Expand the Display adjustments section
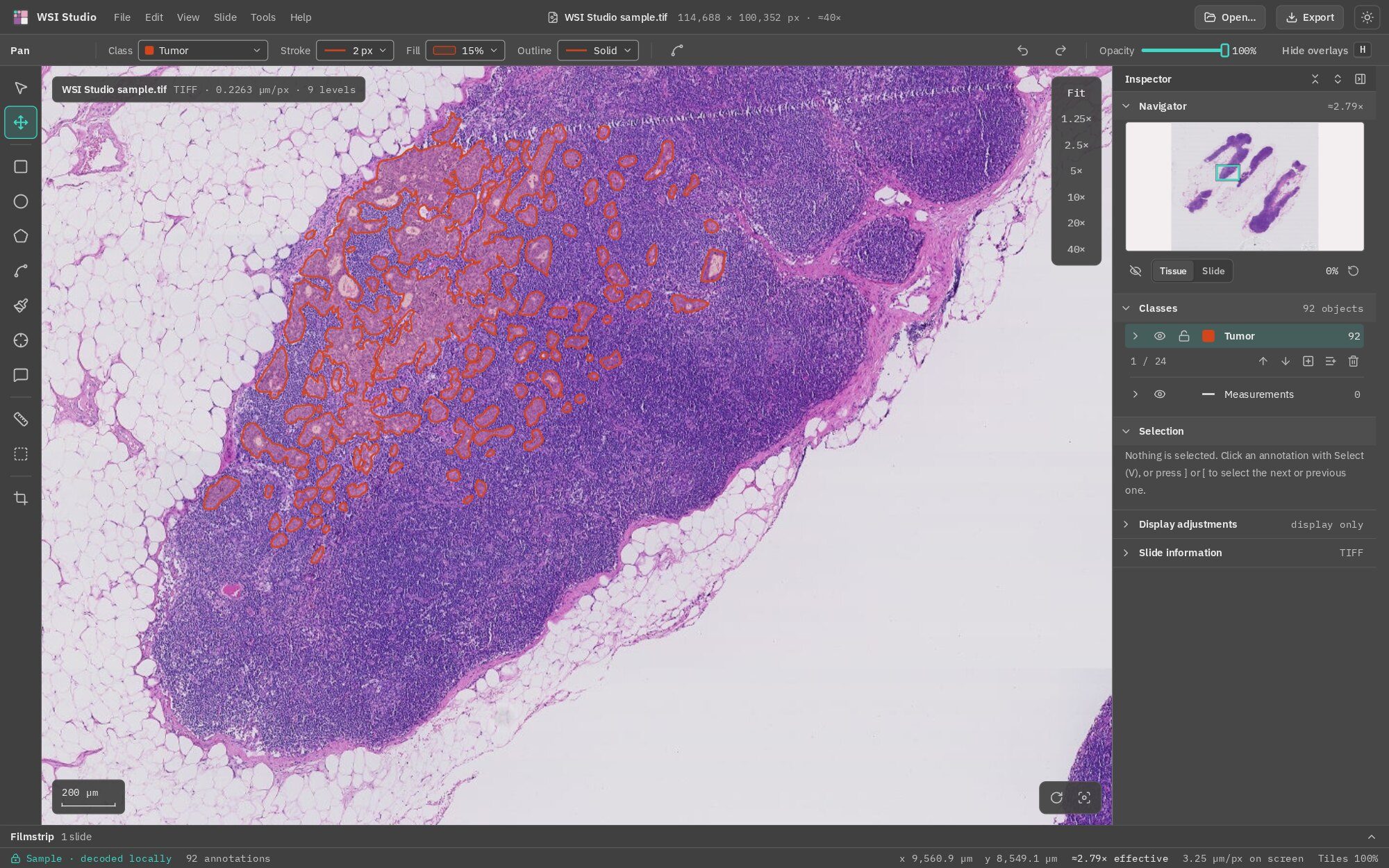Image resolution: width=1389 pixels, height=868 pixels. [x=1243, y=524]
